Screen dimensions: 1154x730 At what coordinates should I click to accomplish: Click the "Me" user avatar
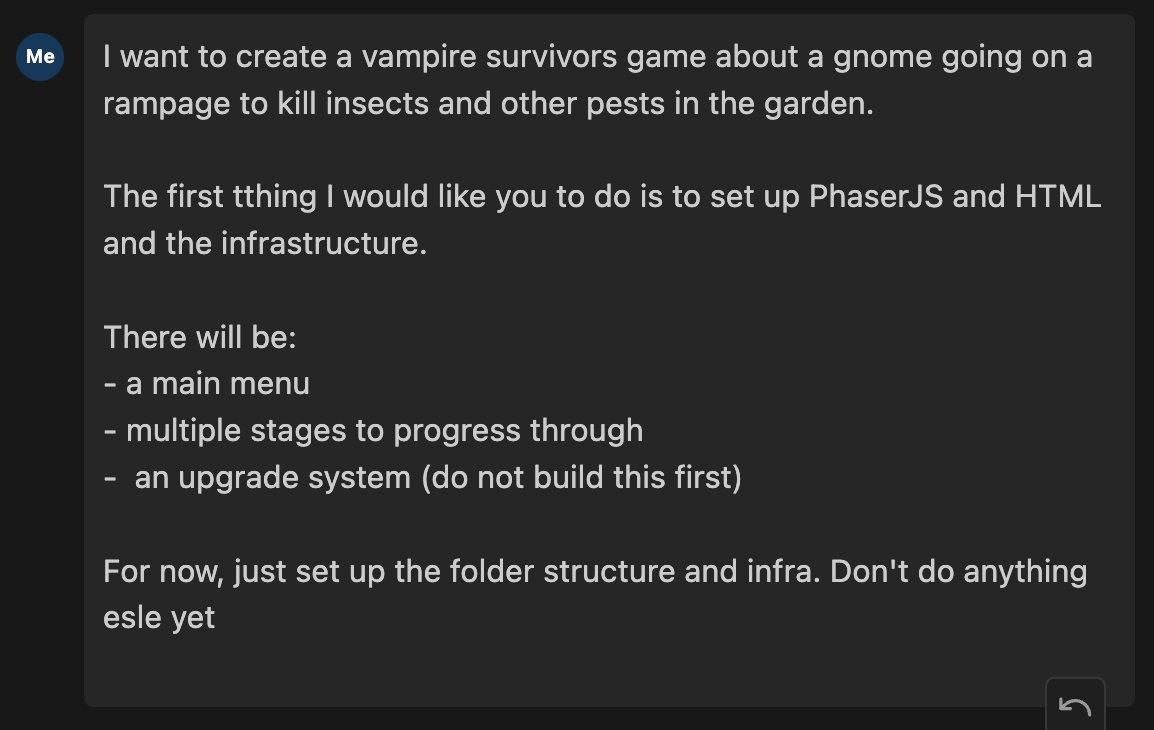(40, 57)
